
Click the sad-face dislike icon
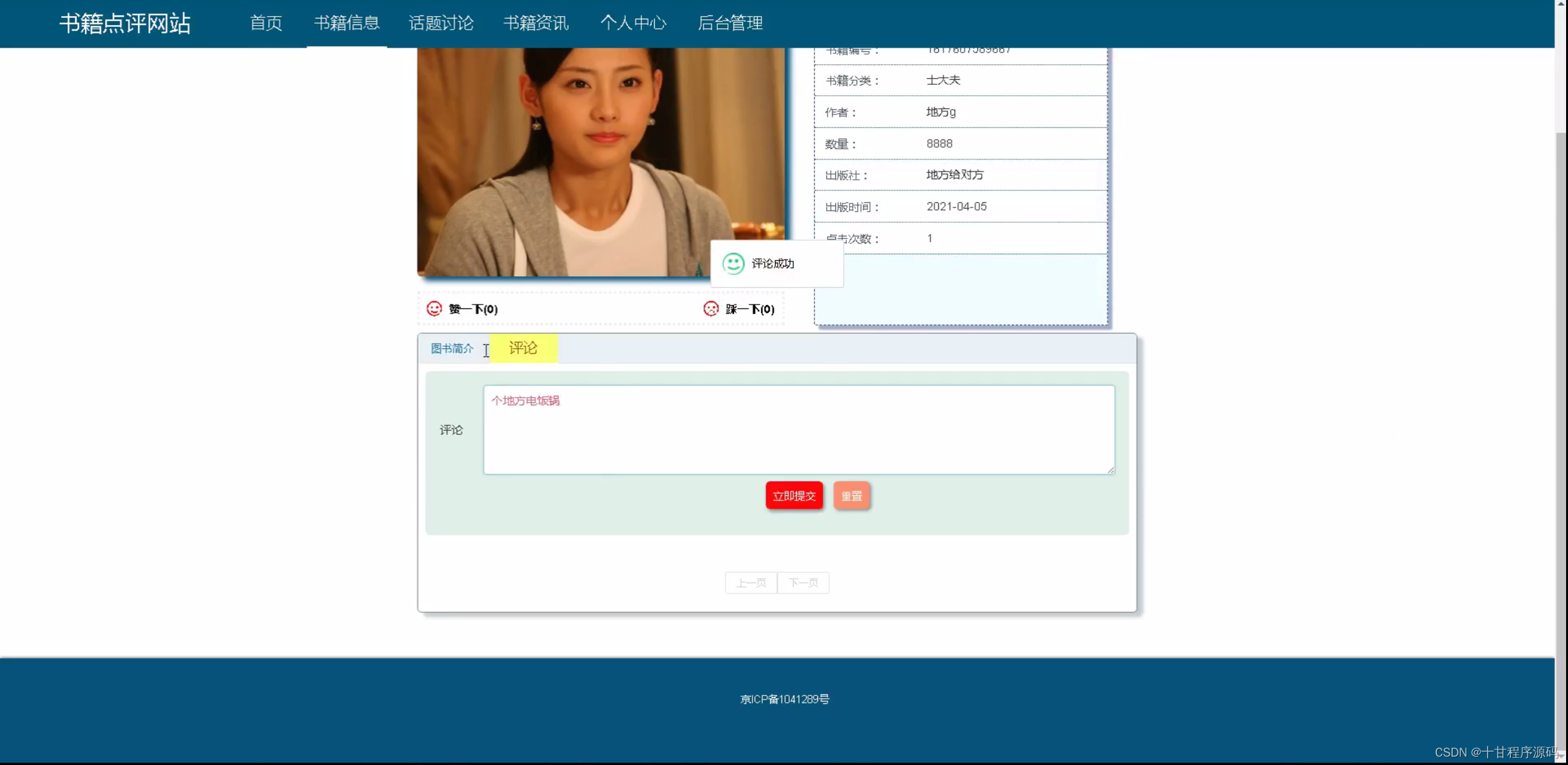pos(711,309)
